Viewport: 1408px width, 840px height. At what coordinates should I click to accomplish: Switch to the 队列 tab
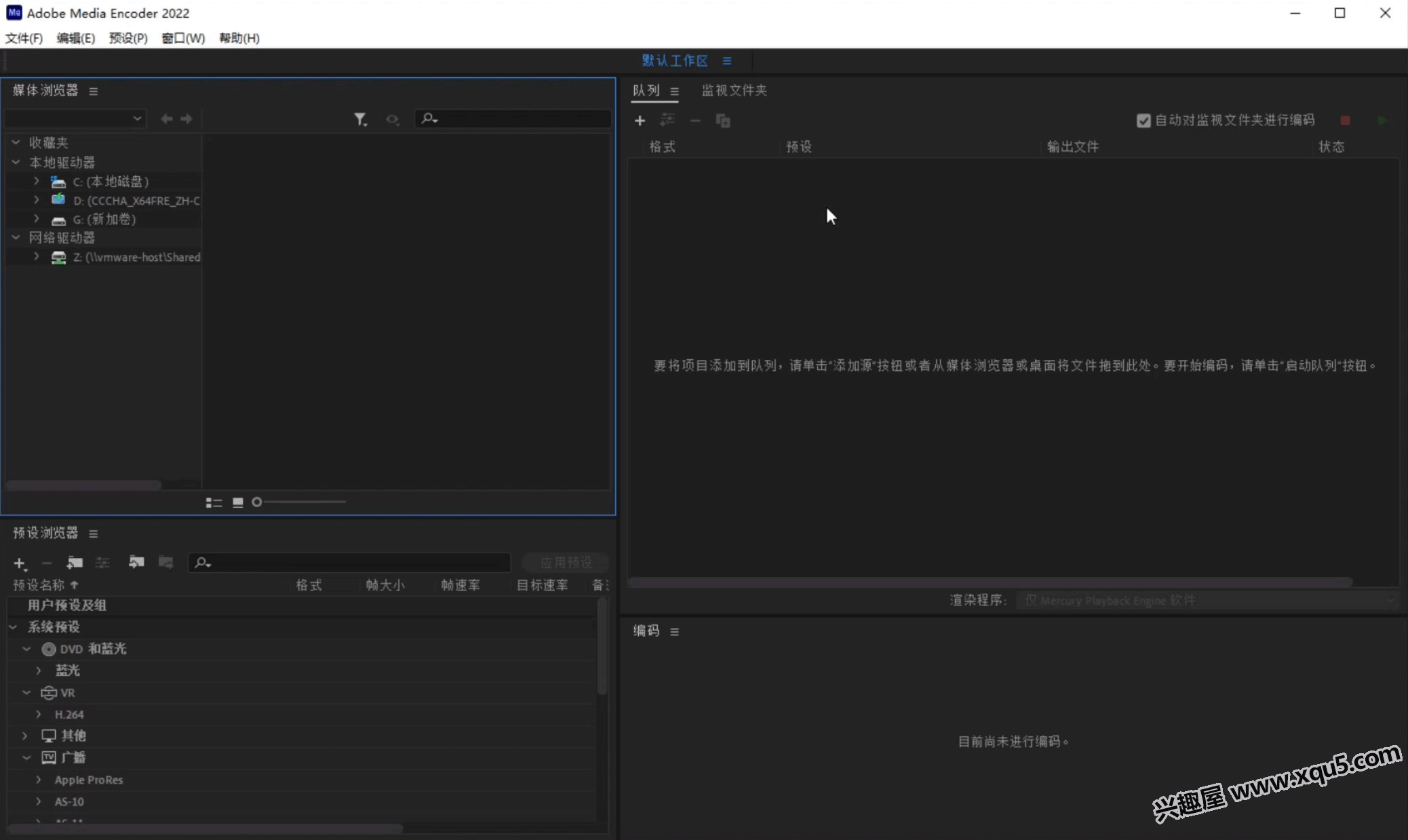pyautogui.click(x=646, y=90)
